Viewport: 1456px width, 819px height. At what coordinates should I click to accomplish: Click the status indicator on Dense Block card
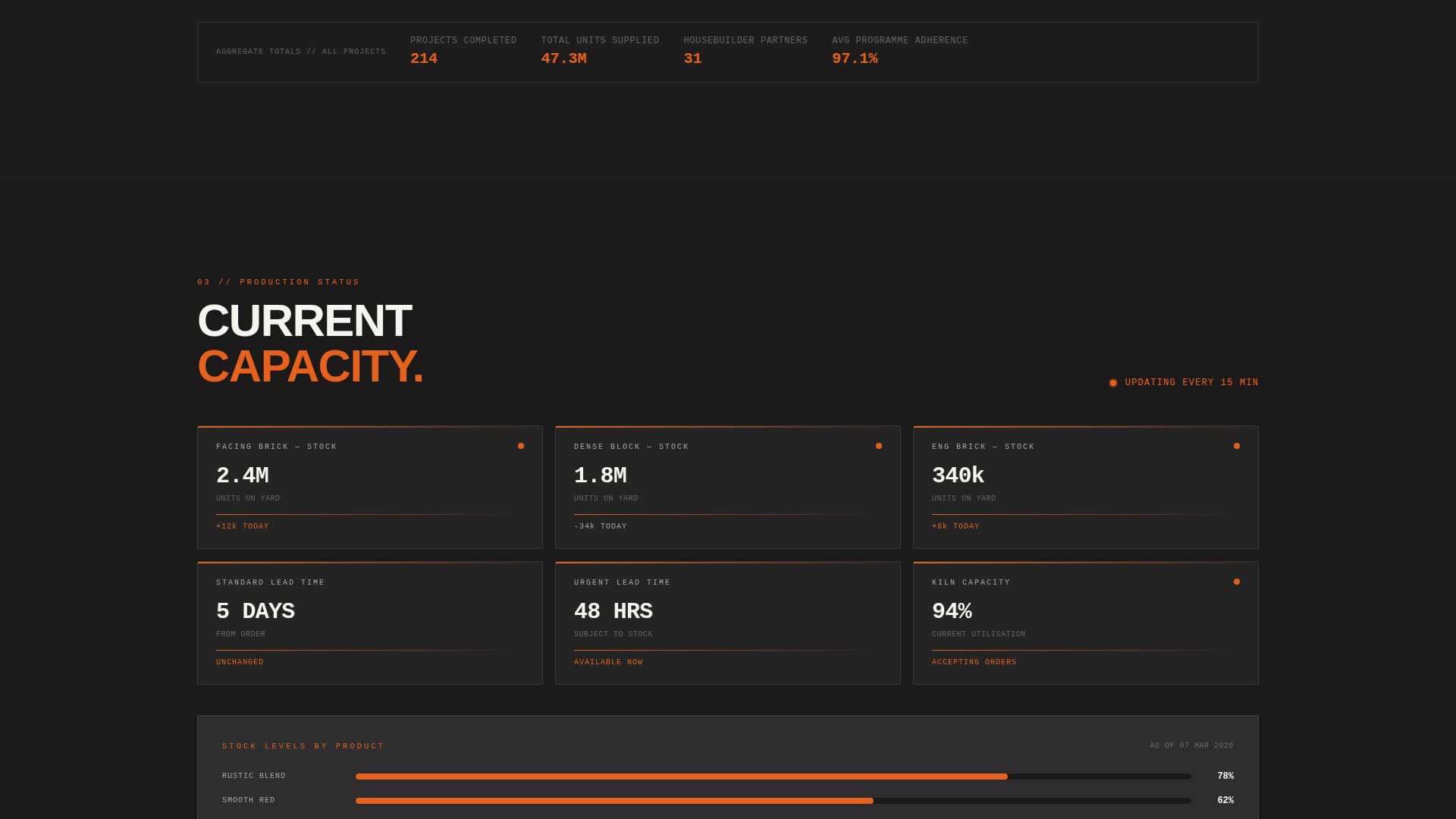879,446
